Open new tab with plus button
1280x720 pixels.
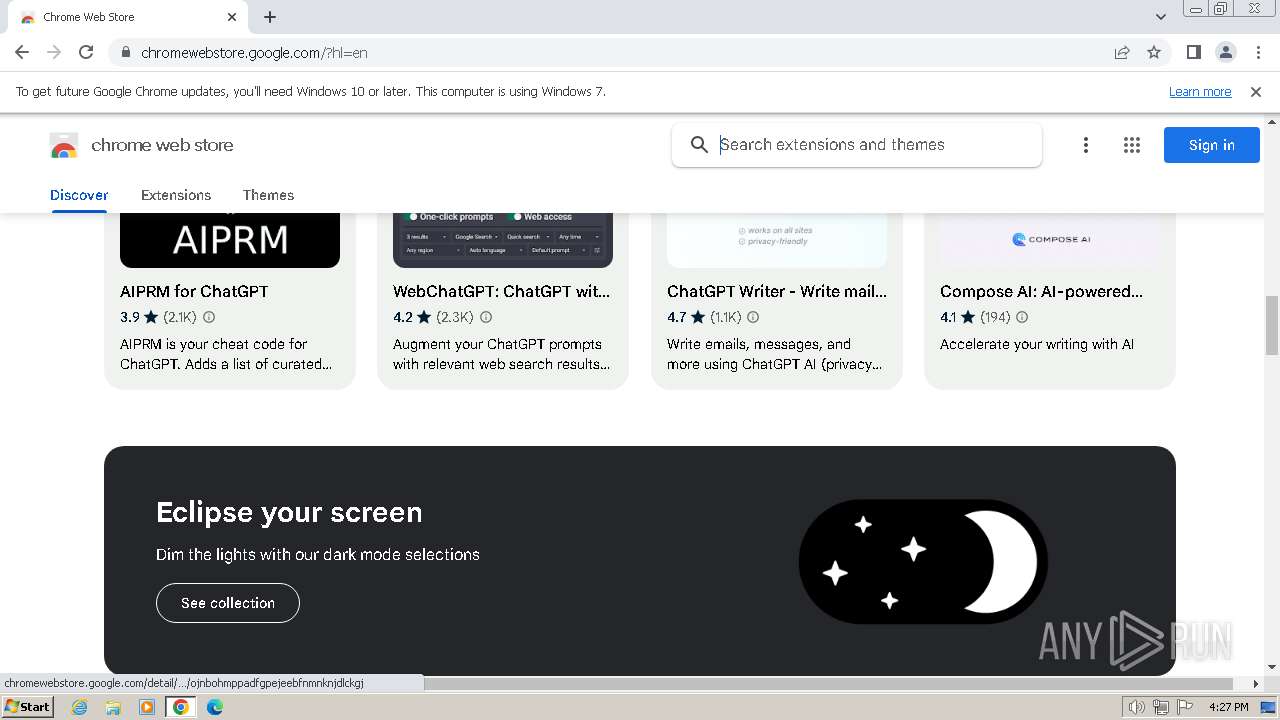(x=270, y=17)
